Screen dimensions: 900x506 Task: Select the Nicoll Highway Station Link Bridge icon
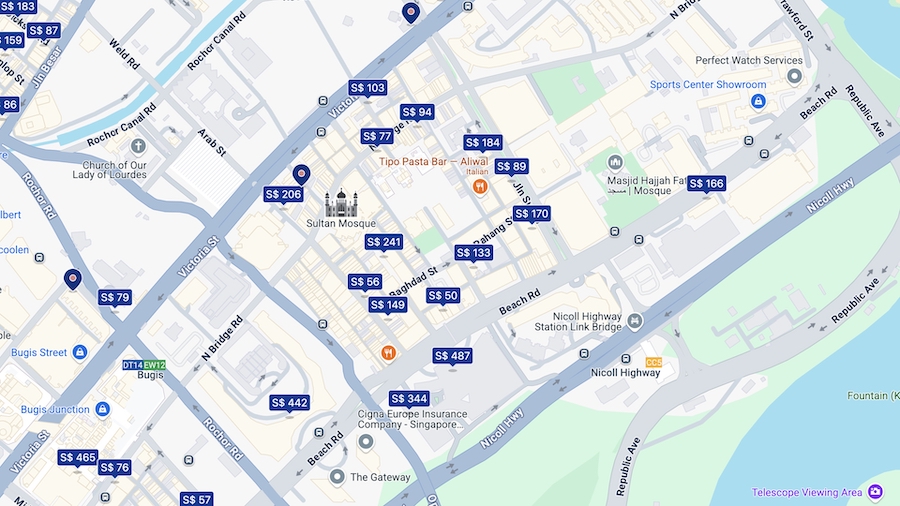(x=634, y=321)
